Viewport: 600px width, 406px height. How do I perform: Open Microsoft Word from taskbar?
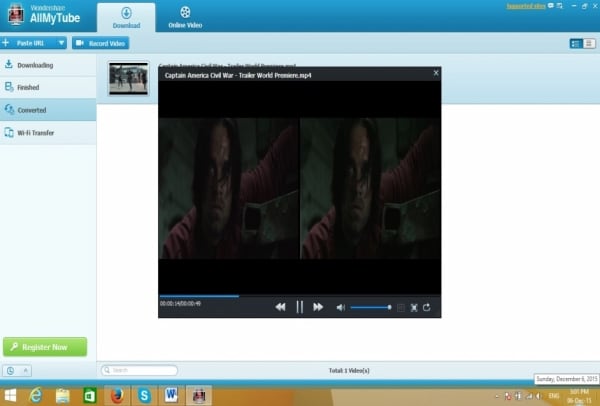(171, 395)
